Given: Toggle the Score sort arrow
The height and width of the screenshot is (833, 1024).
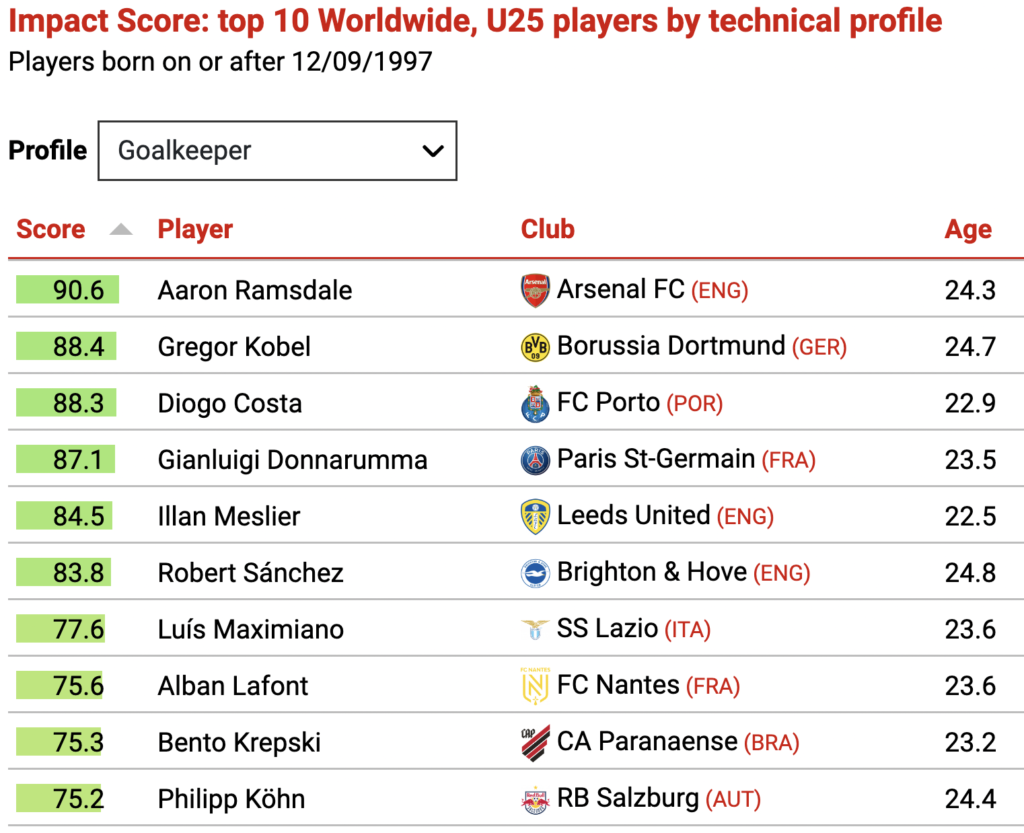Looking at the screenshot, I should tap(121, 229).
